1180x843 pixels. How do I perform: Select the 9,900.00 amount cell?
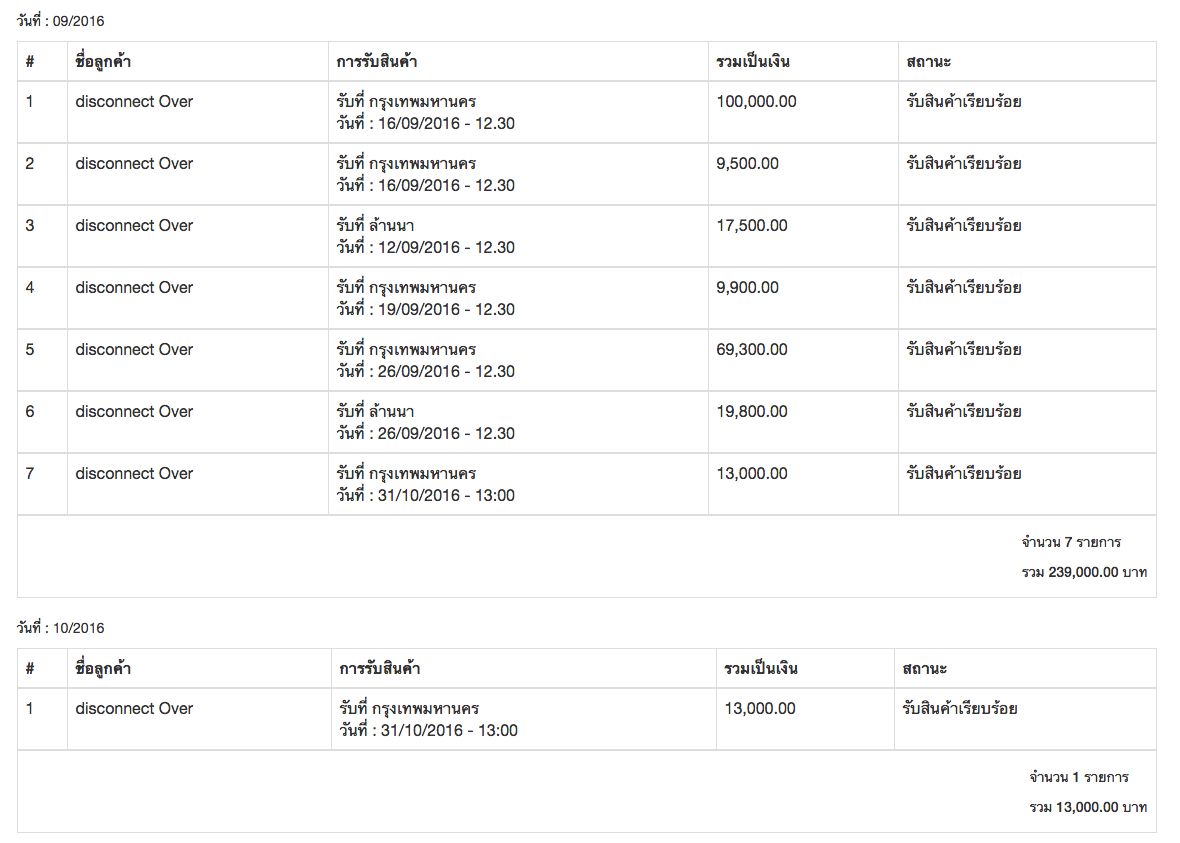pos(748,288)
